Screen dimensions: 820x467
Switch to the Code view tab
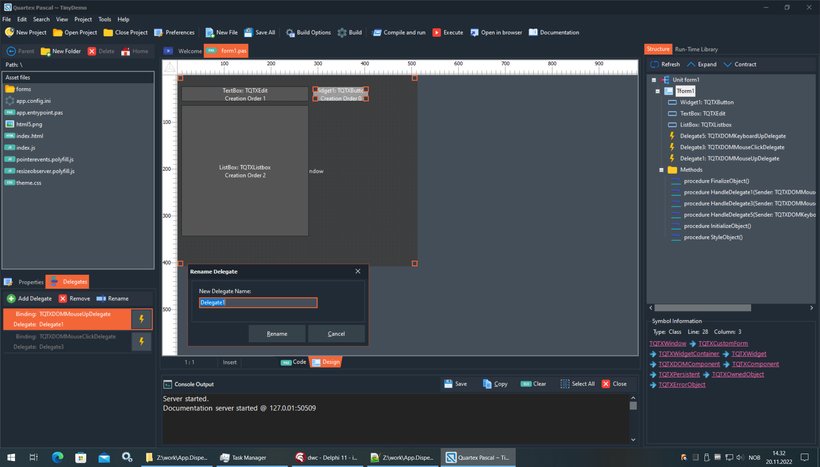(x=293, y=362)
